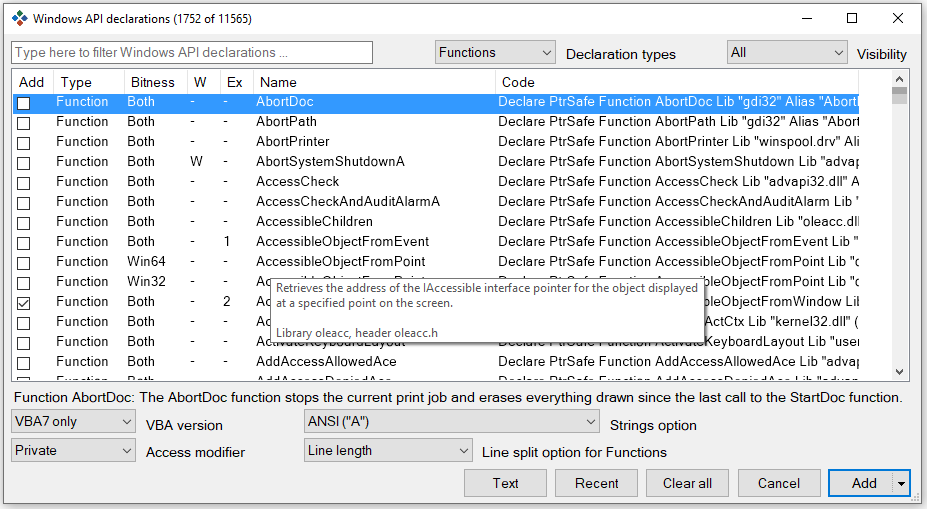The width and height of the screenshot is (927, 509).
Task: Click the Ex value 1 cell
Action: (x=226, y=242)
